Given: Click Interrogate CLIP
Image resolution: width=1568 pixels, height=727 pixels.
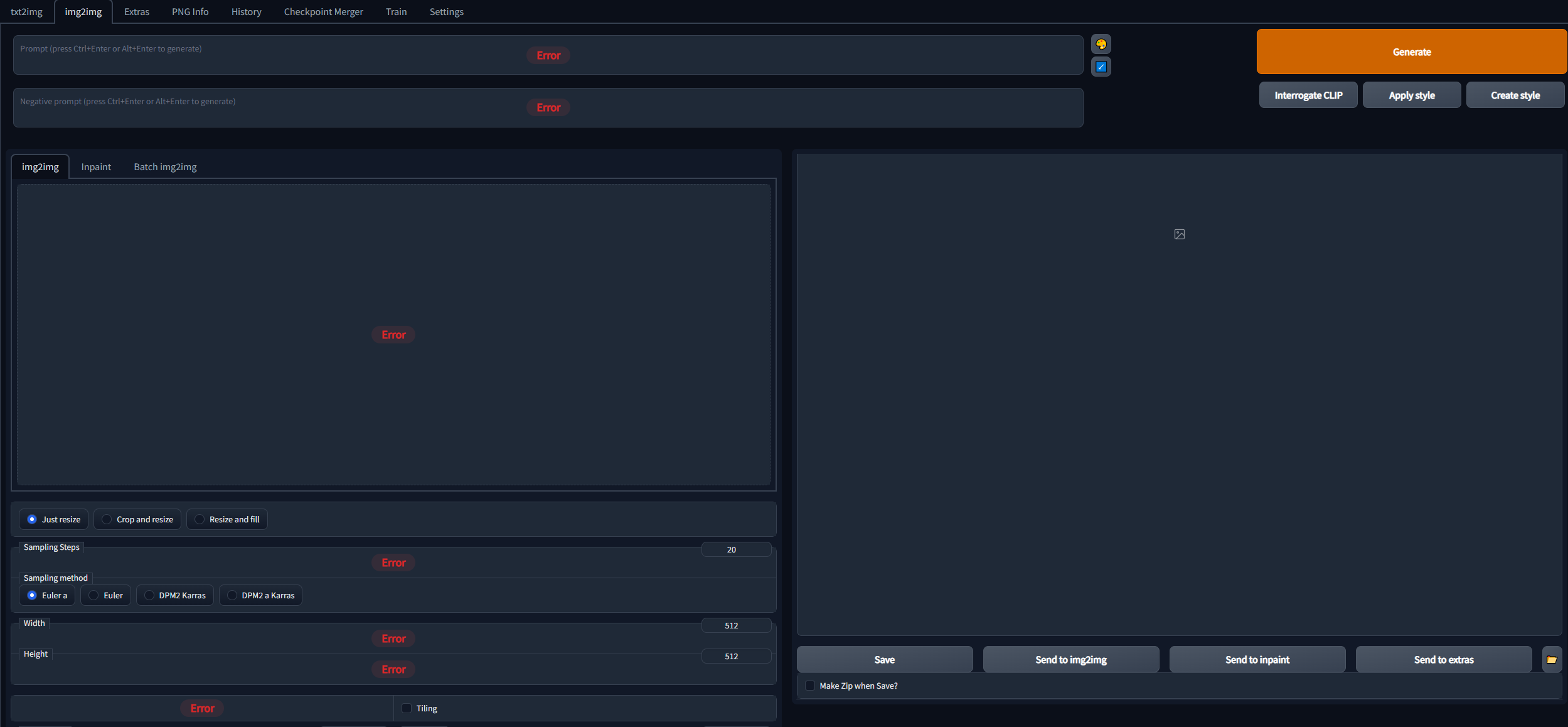Looking at the screenshot, I should (1308, 95).
